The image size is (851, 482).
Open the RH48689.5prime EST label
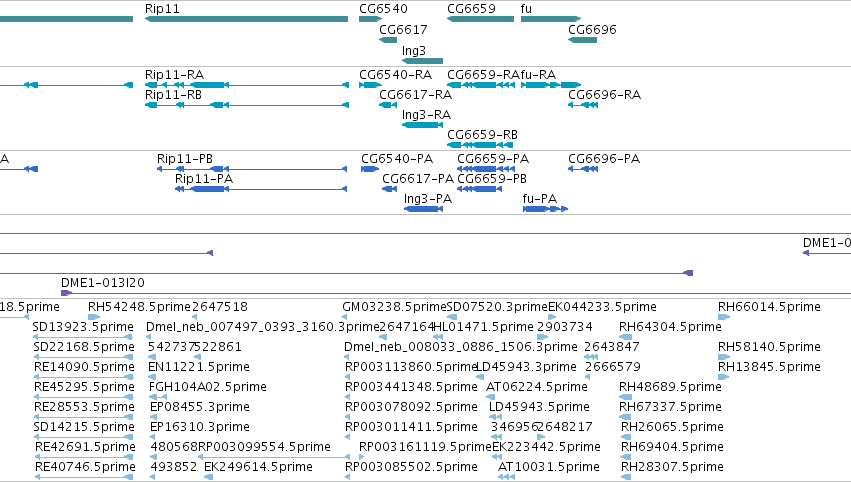click(670, 387)
